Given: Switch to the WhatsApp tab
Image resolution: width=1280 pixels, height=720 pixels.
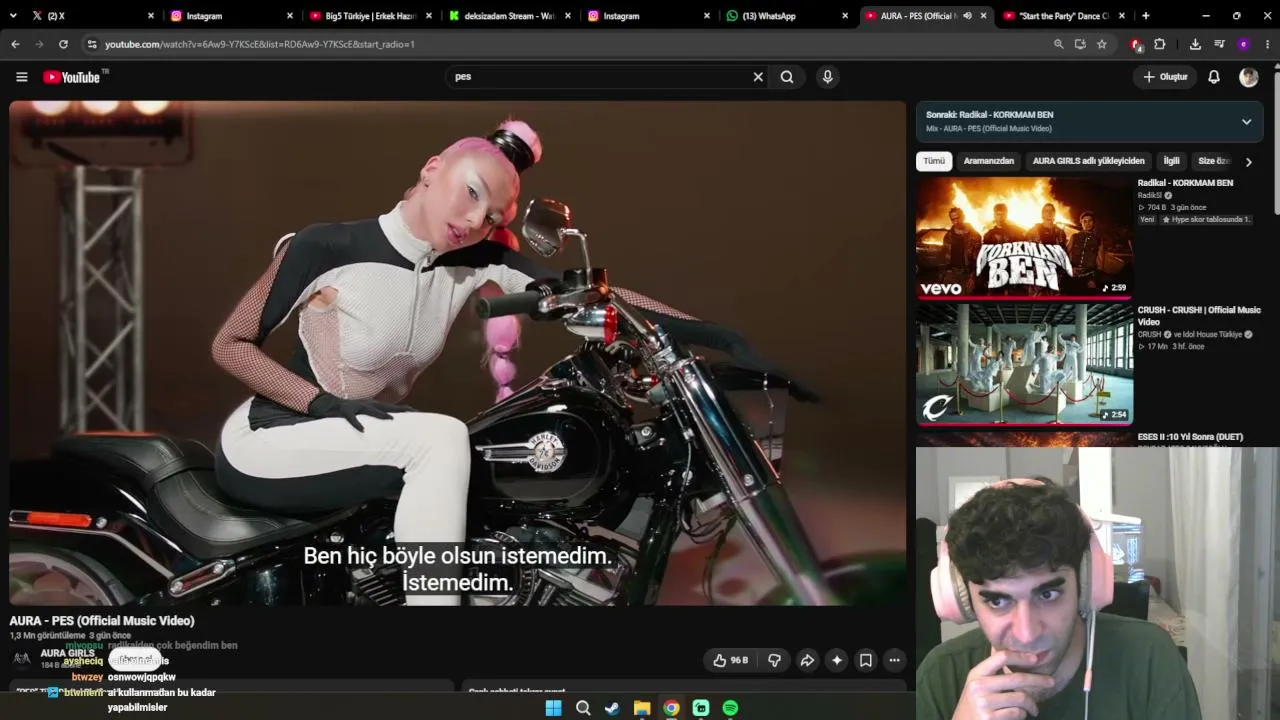Looking at the screenshot, I should (787, 16).
